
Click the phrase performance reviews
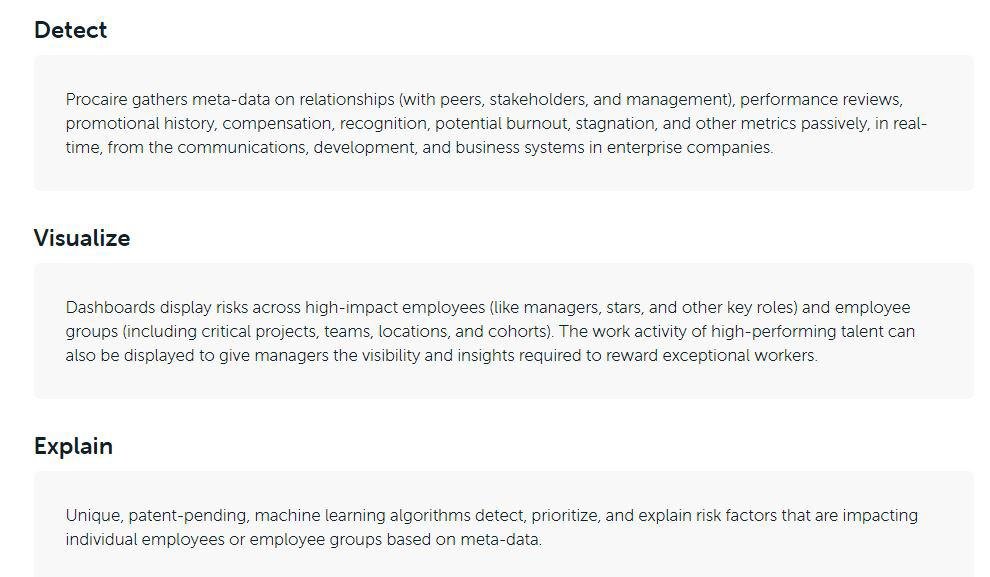pyautogui.click(x=821, y=100)
